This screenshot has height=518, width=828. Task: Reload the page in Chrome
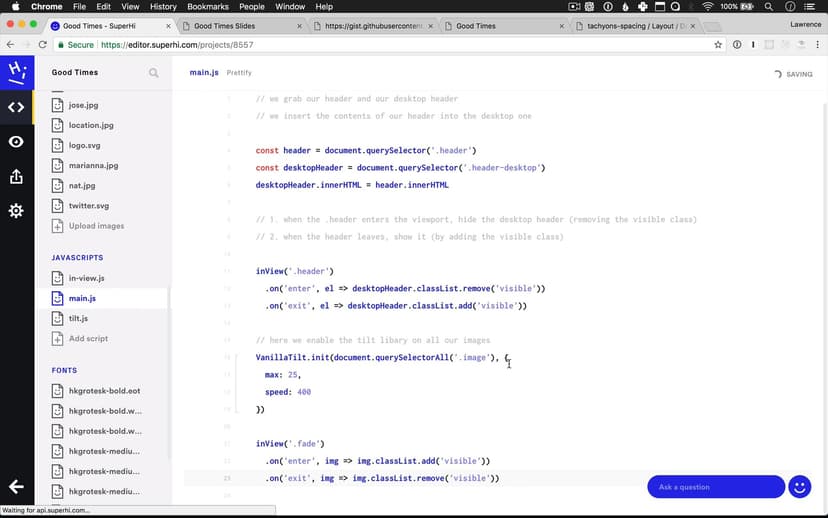[x=43, y=45]
